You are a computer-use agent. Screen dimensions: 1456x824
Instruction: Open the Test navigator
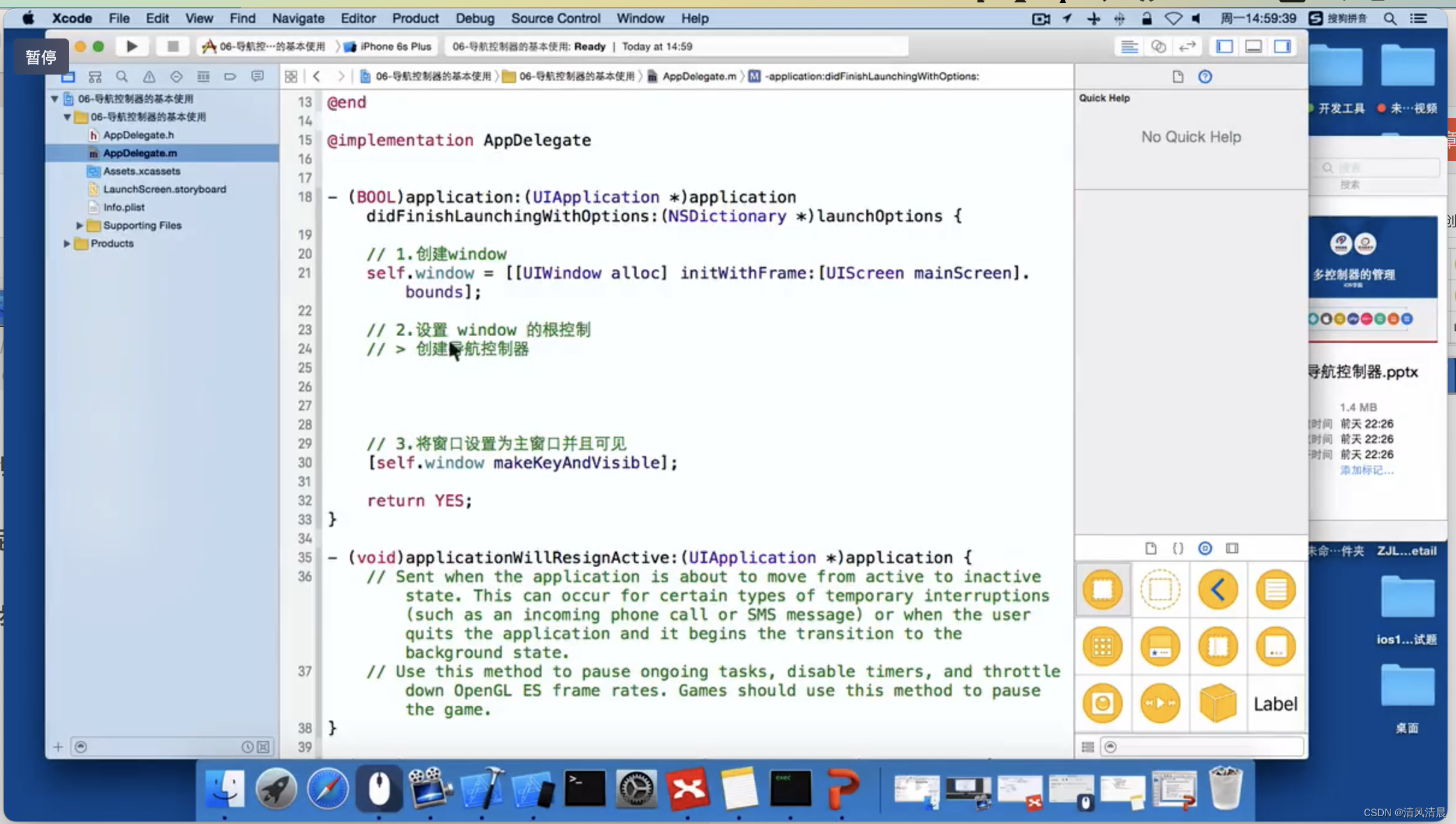point(176,76)
